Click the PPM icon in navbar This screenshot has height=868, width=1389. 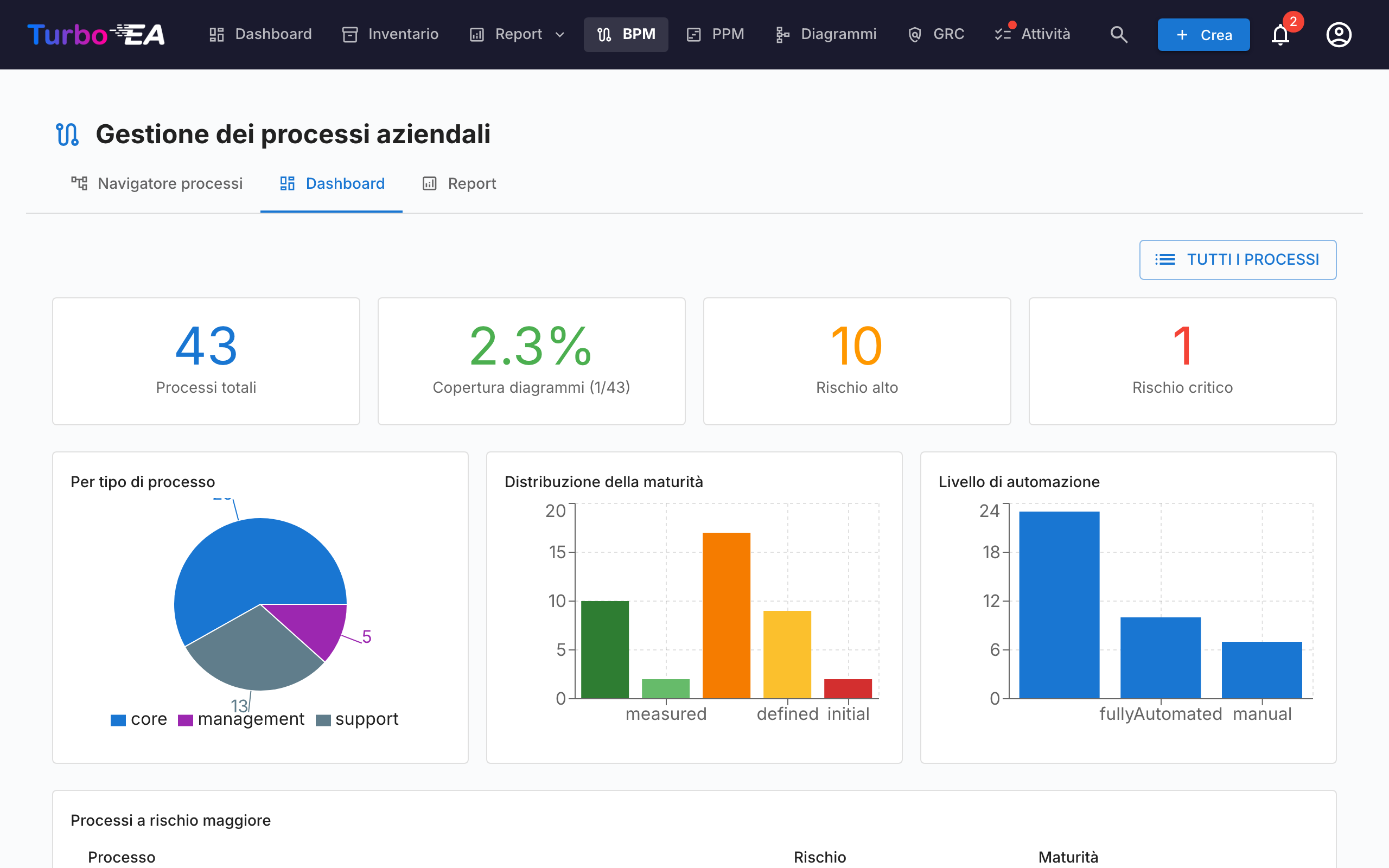pos(693,34)
